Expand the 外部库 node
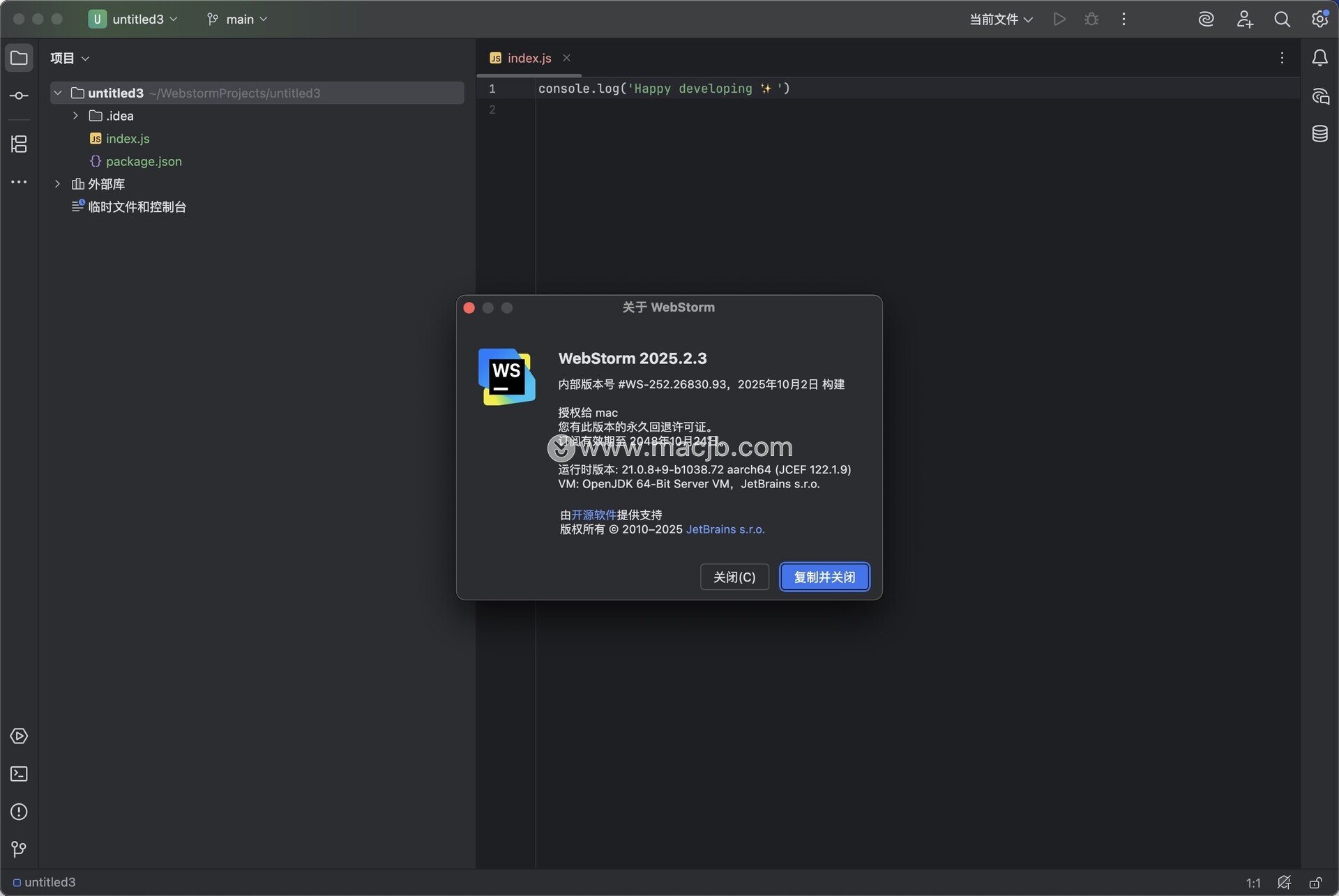The image size is (1339, 896). click(58, 184)
